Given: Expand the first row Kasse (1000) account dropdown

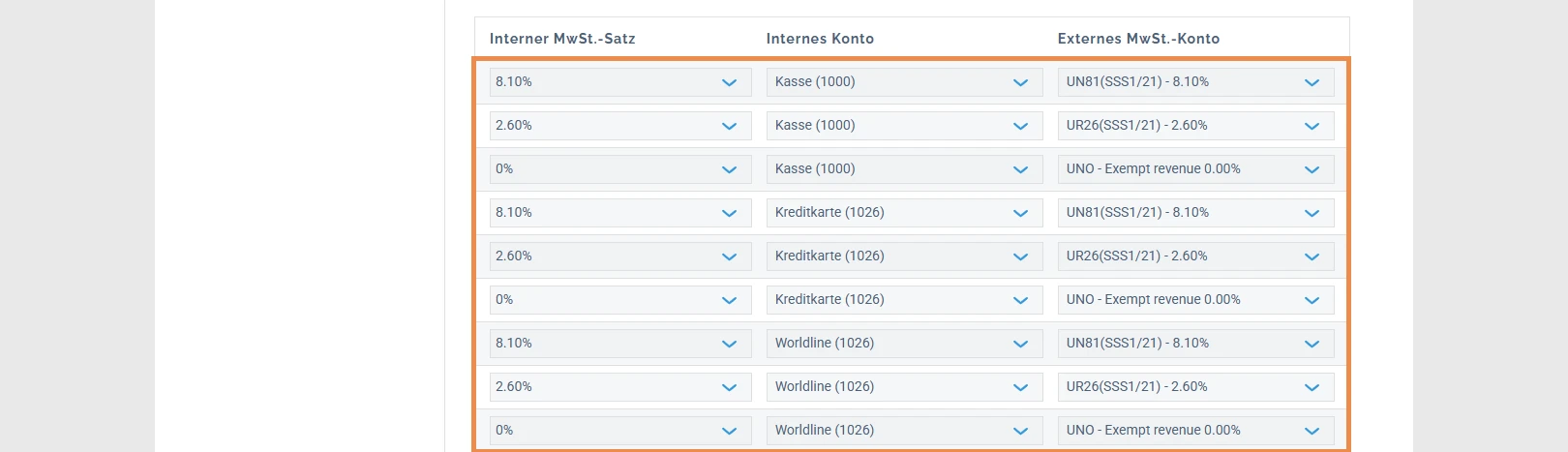Looking at the screenshot, I should click(904, 82).
